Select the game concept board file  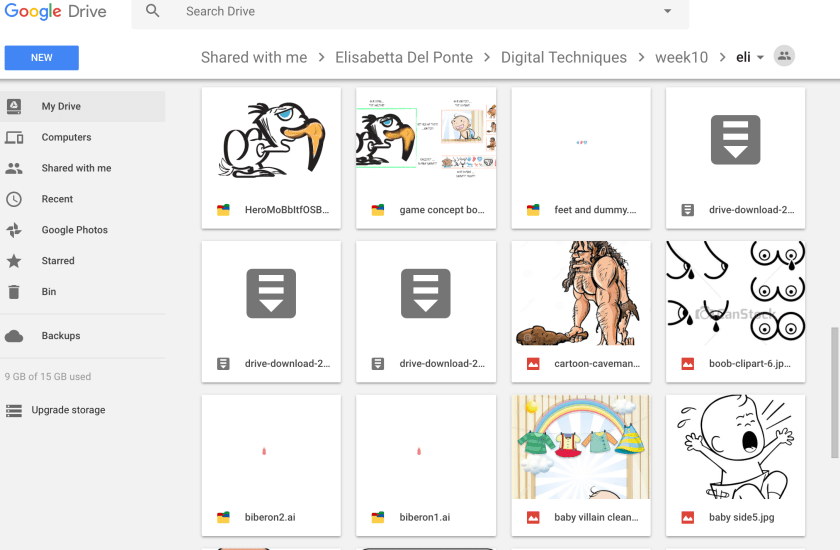[x=426, y=140]
